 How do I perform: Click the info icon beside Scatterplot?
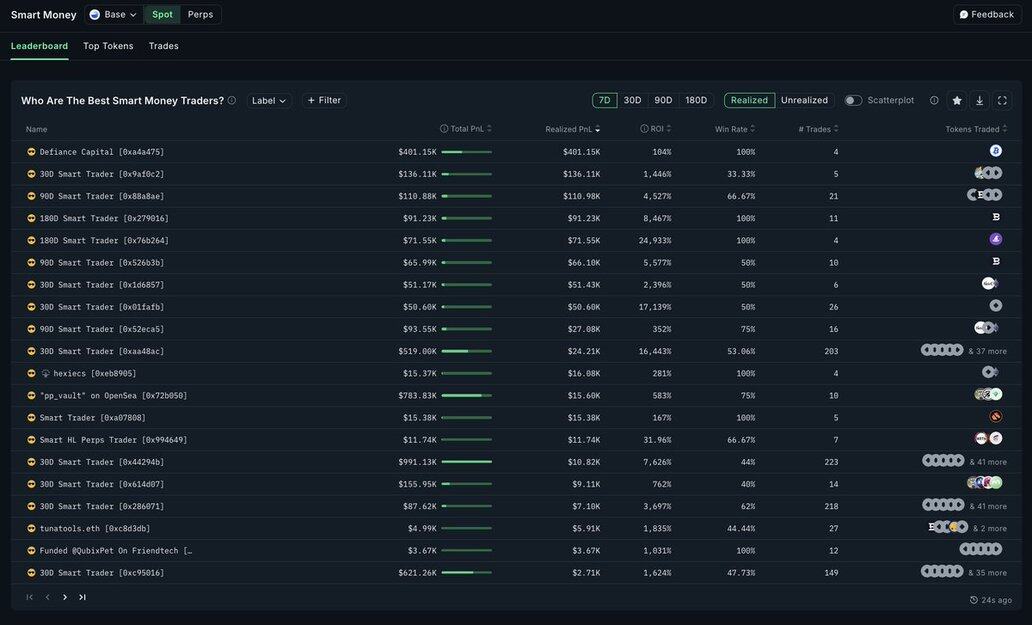934,100
